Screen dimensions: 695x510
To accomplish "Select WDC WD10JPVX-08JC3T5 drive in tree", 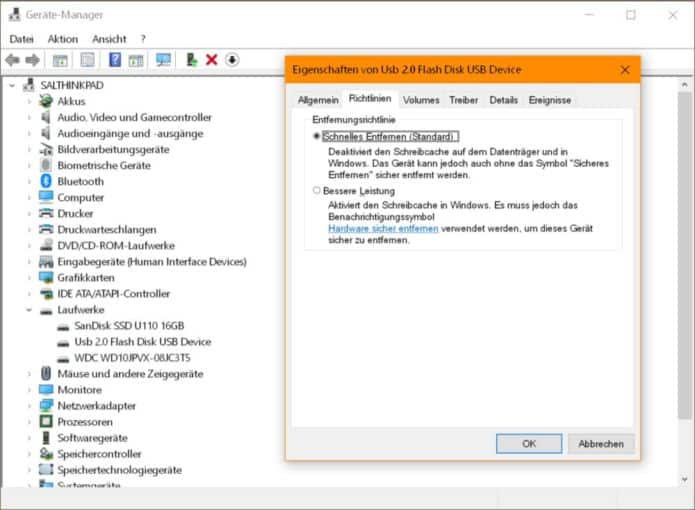I will point(131,358).
